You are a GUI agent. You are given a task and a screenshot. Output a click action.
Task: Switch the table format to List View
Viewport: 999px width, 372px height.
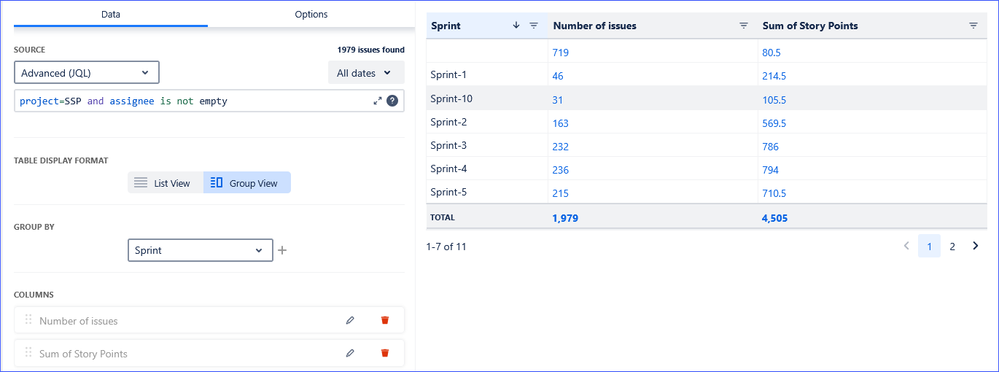point(165,183)
